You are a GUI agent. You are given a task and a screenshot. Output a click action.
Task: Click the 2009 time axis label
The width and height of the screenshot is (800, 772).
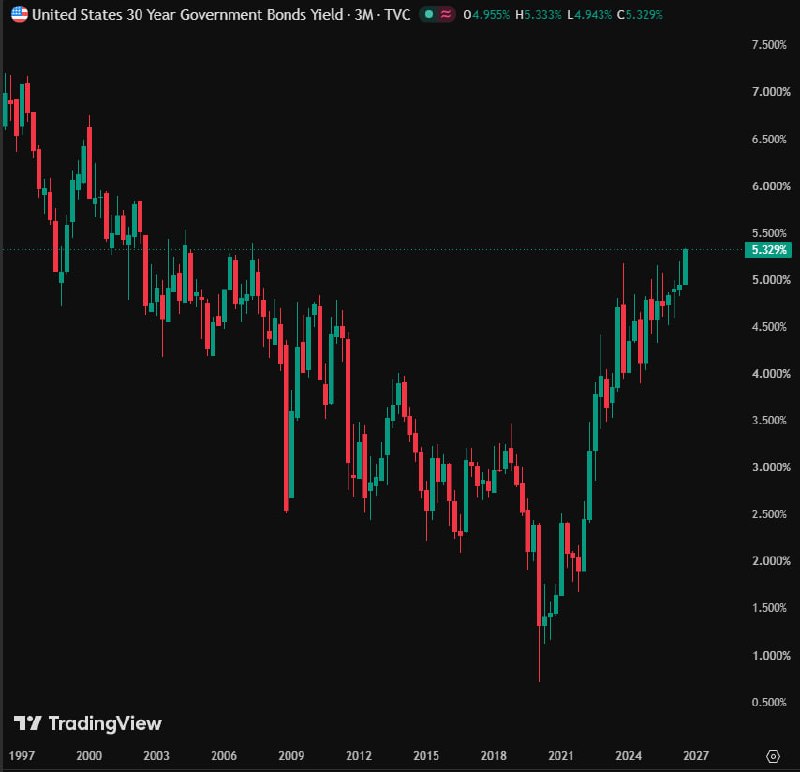[x=291, y=756]
